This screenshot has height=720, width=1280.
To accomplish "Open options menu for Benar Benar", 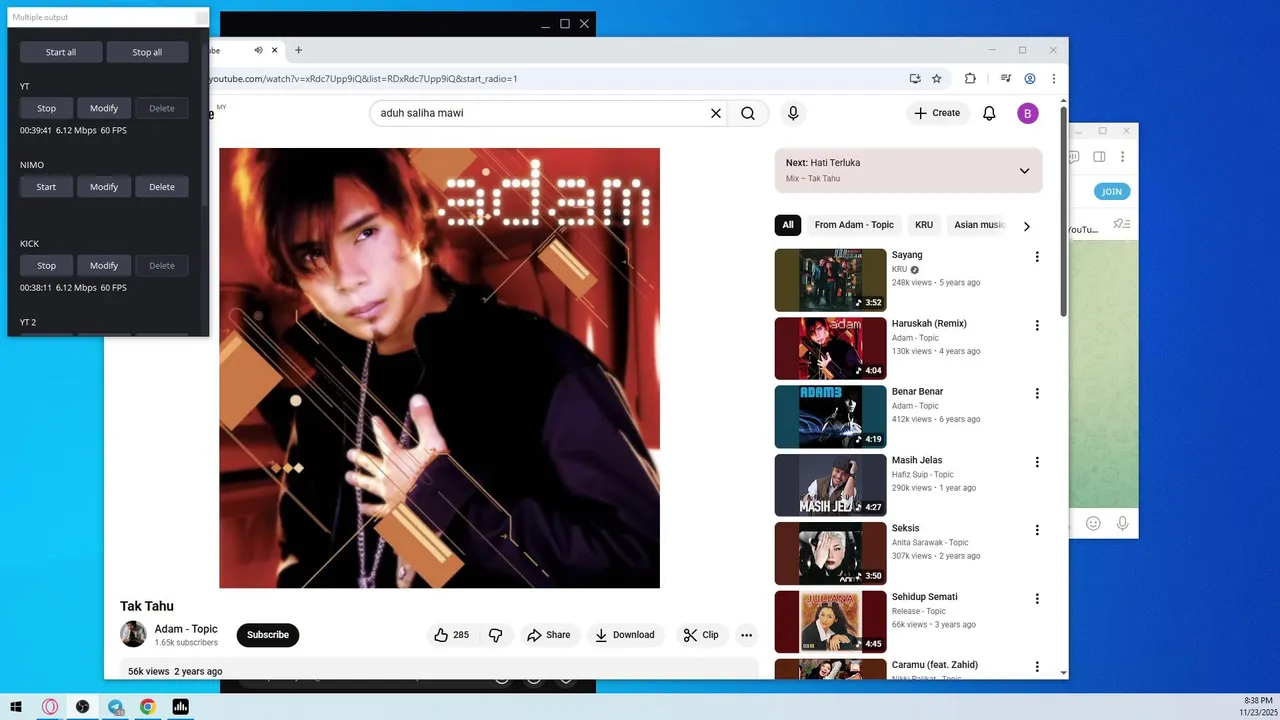I will pyautogui.click(x=1037, y=393).
